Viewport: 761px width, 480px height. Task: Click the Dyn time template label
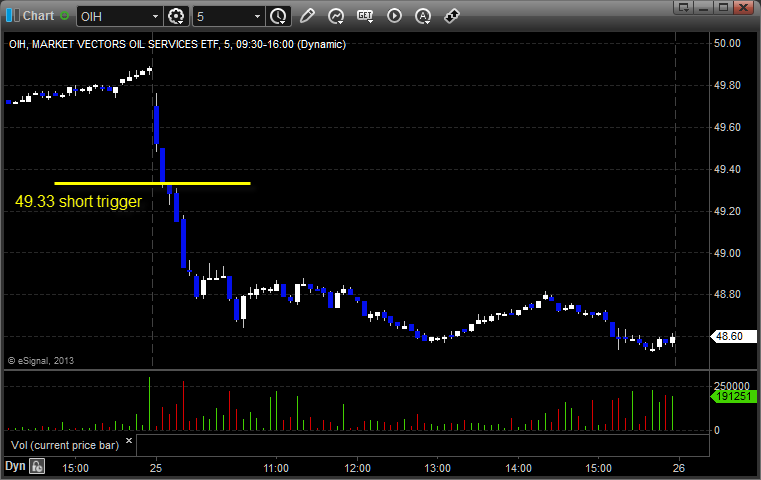pos(15,466)
